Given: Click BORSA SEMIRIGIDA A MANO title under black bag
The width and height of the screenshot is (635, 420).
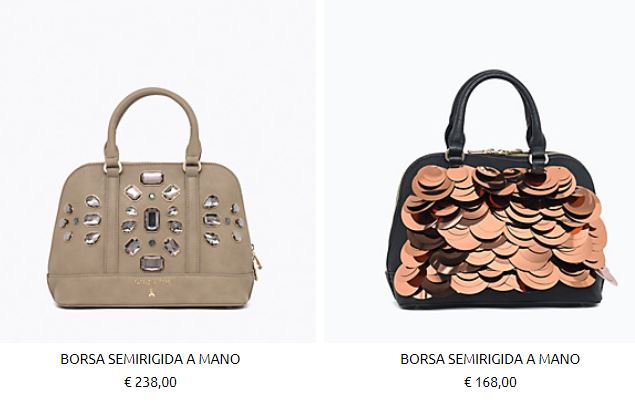Looking at the screenshot, I should coord(490,359).
